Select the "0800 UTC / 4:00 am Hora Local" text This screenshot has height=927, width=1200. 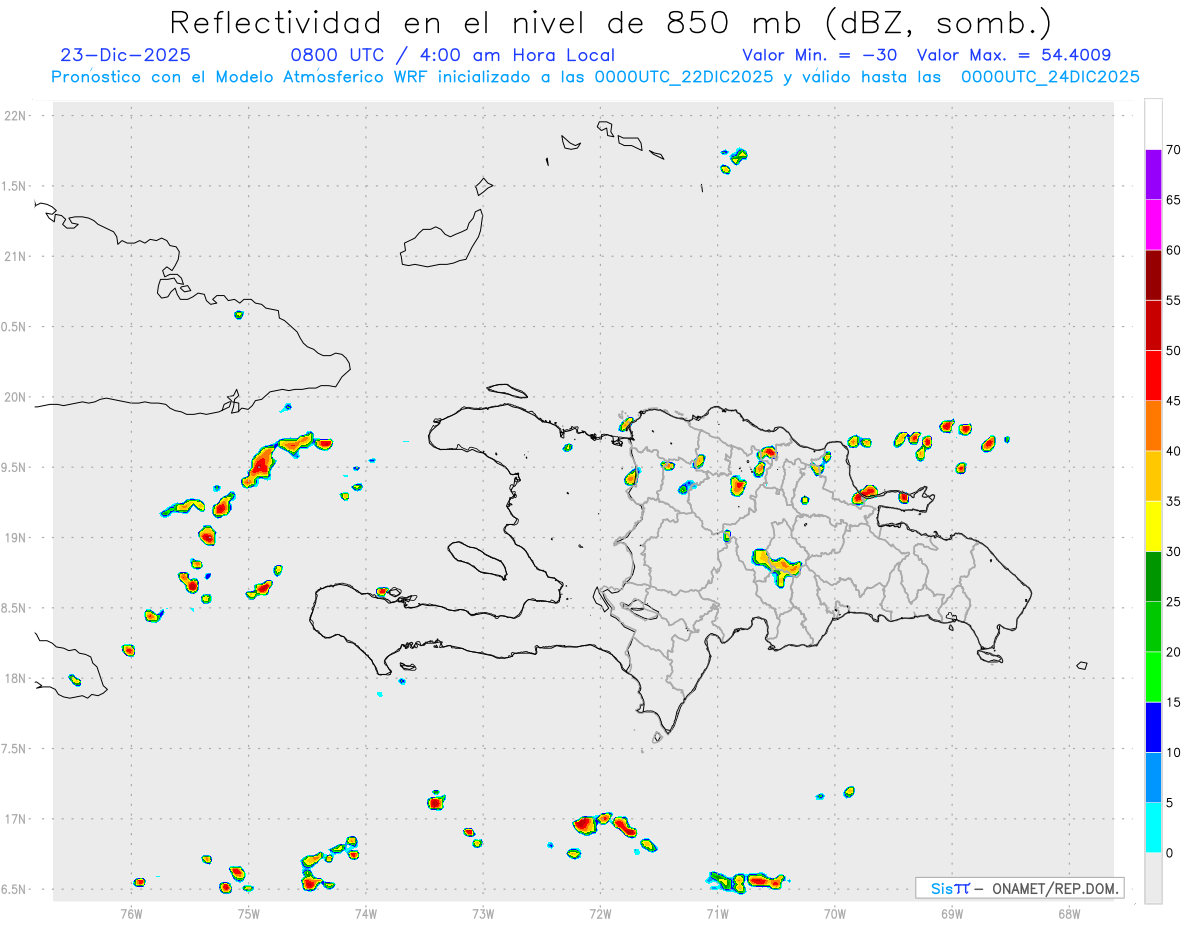(x=453, y=55)
